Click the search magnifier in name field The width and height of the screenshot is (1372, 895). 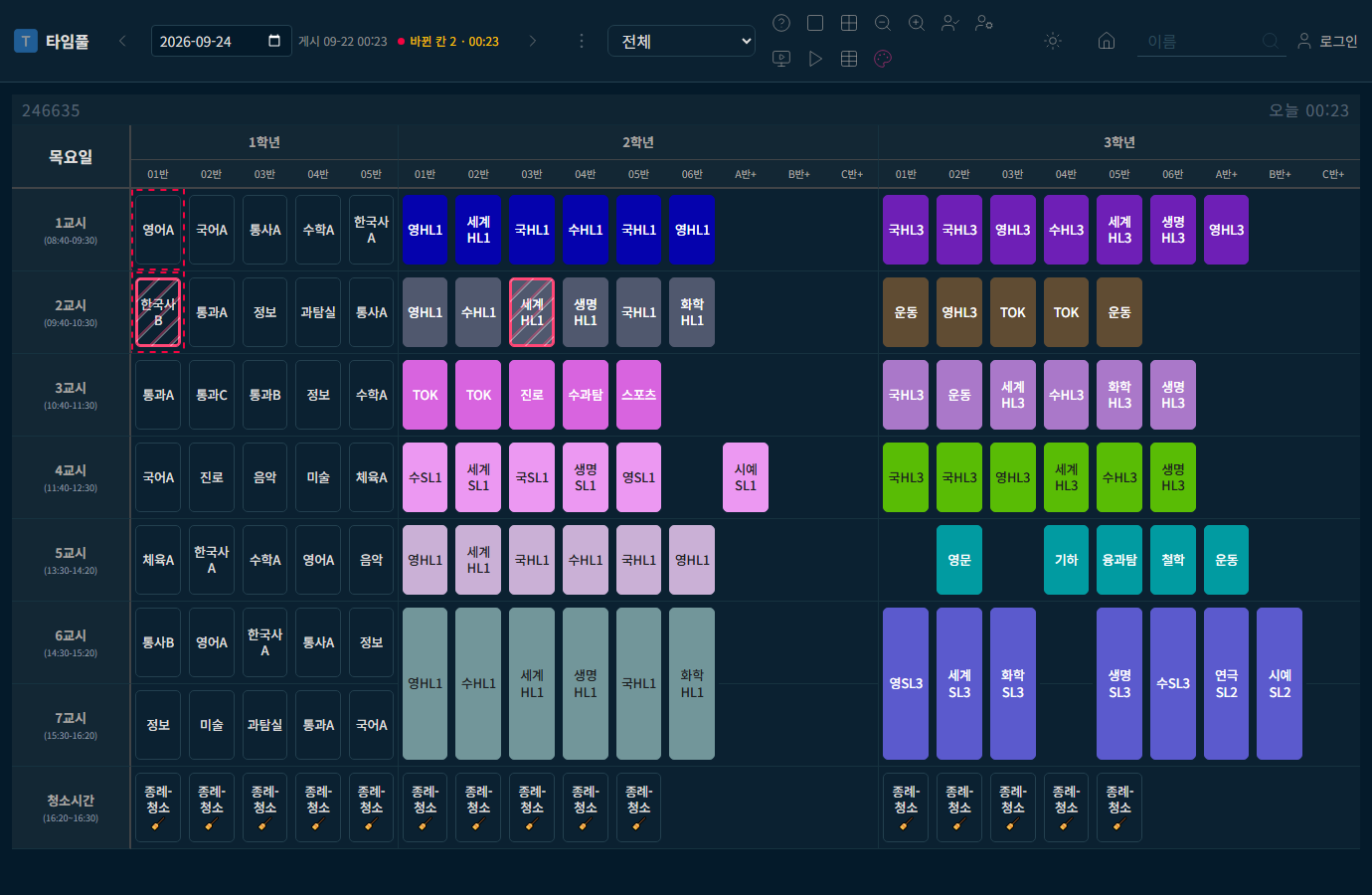(1271, 41)
